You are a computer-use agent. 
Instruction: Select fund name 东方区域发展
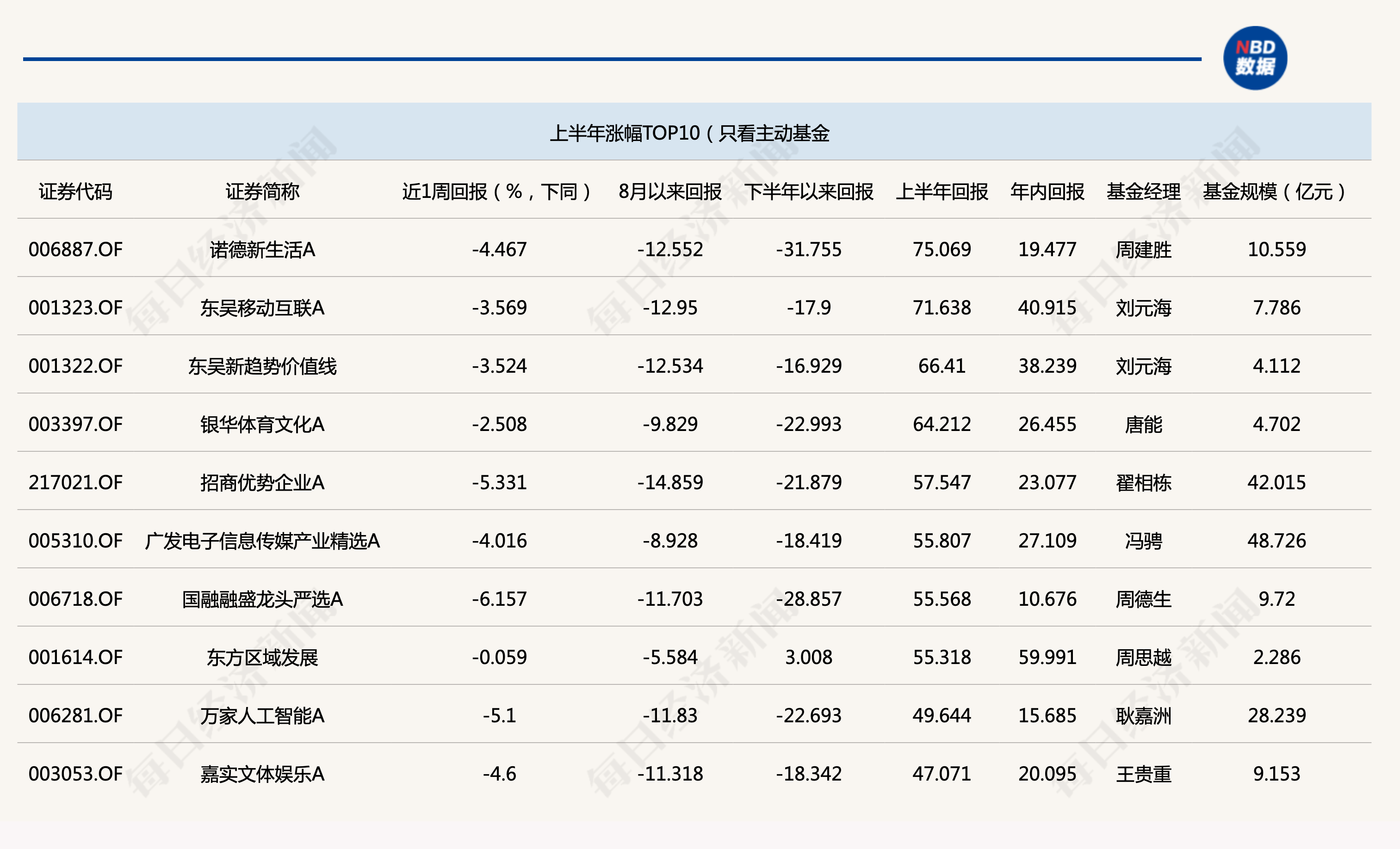pyautogui.click(x=262, y=657)
